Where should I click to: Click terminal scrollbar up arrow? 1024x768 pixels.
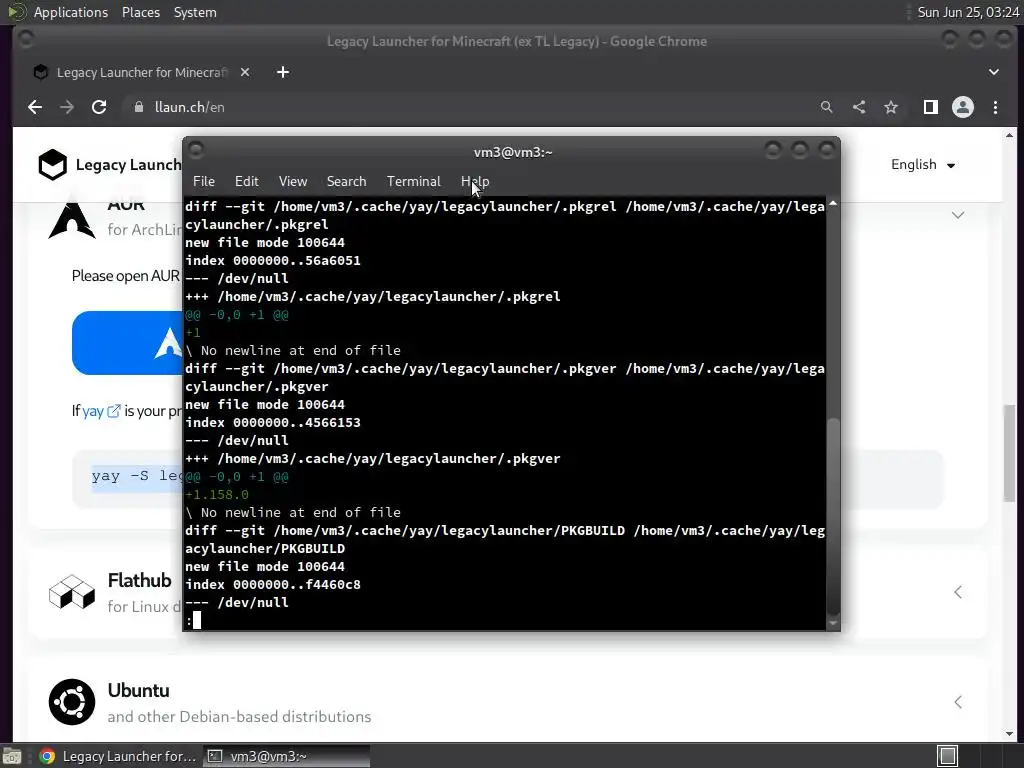tap(833, 204)
